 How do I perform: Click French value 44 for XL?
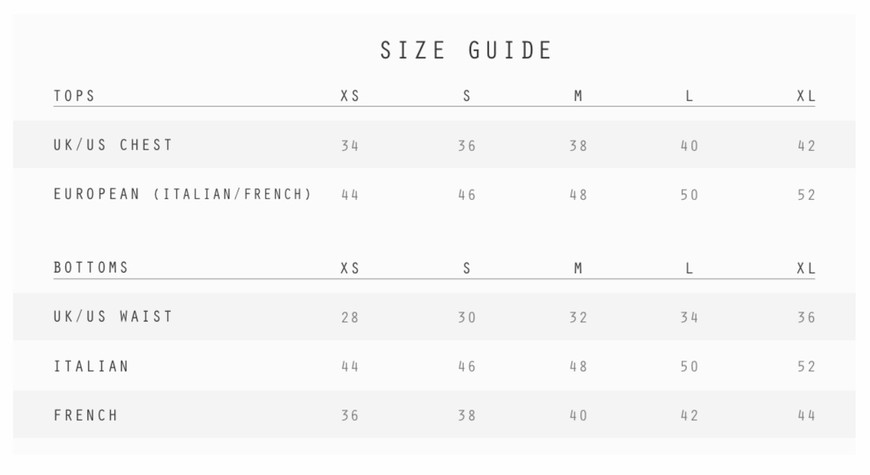806,415
